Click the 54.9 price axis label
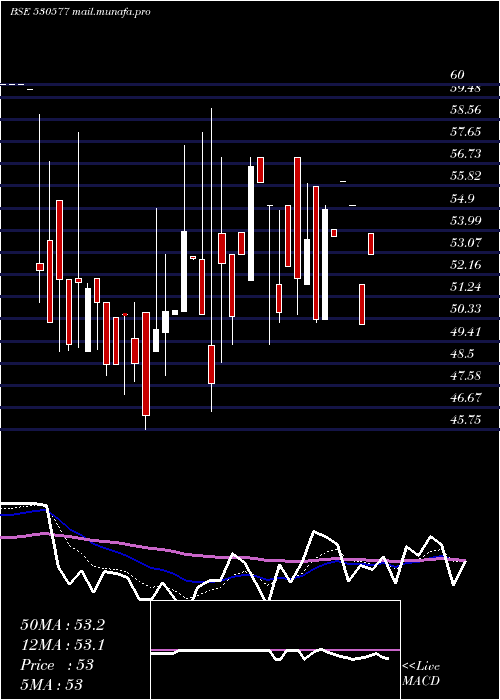This screenshot has width=500, height=700. [x=463, y=198]
